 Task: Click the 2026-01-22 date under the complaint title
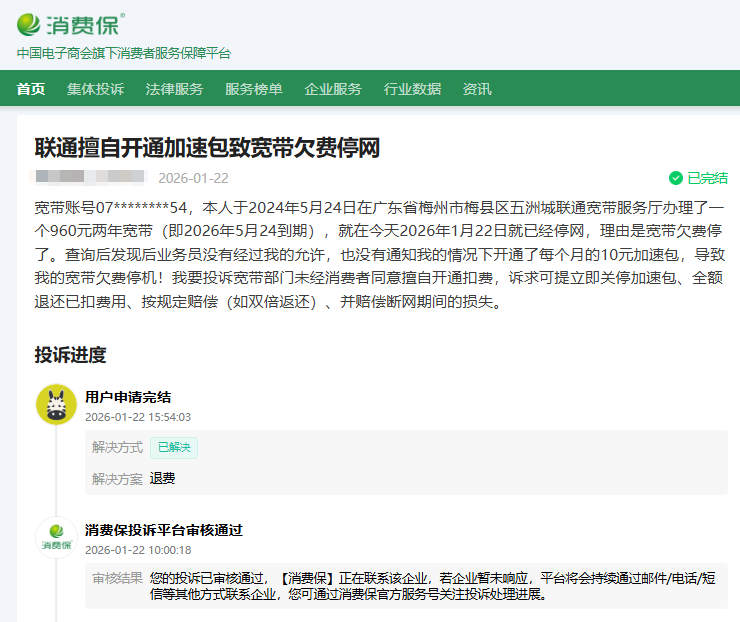(x=193, y=178)
